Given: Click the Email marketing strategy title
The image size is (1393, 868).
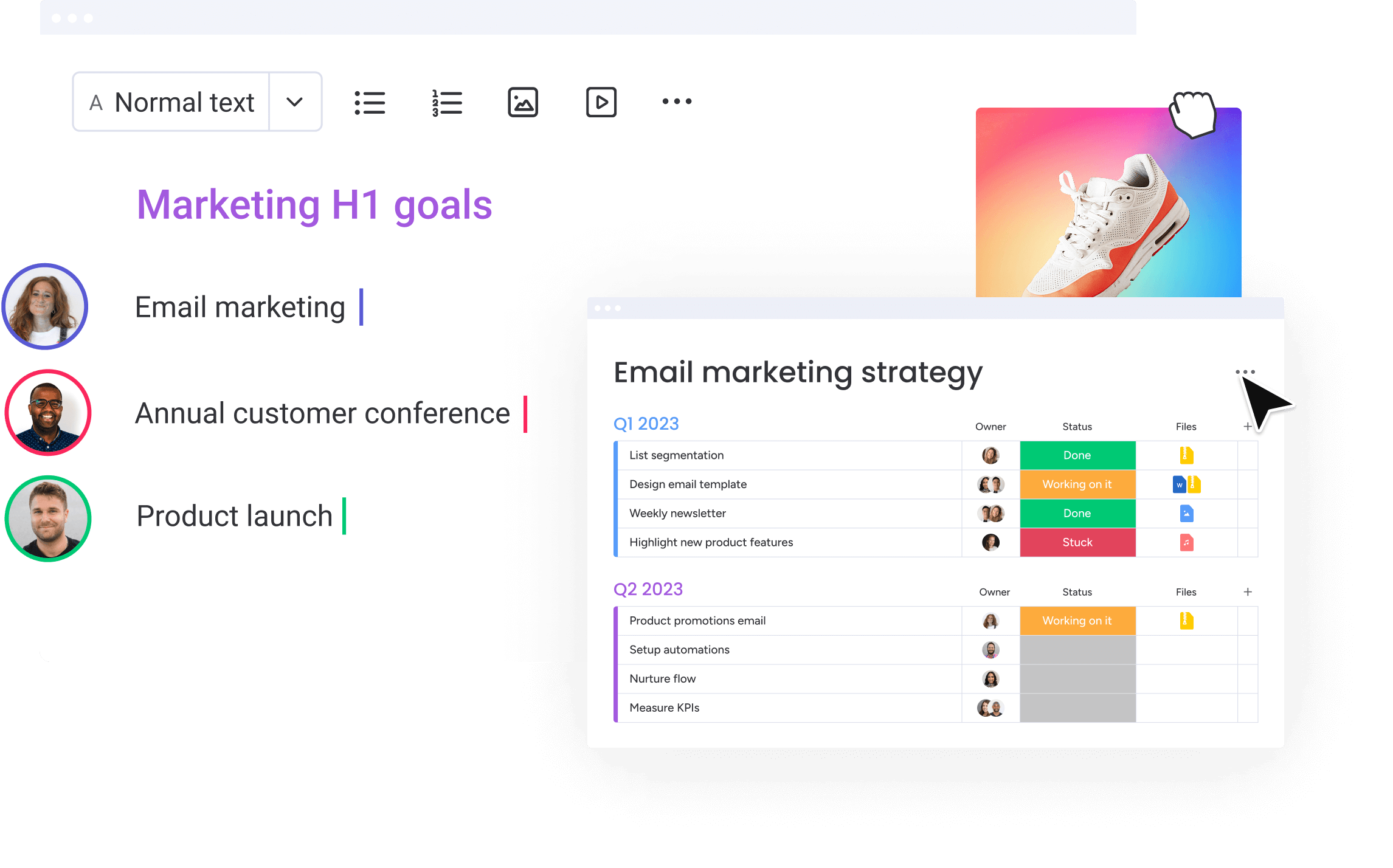Looking at the screenshot, I should click(x=798, y=372).
